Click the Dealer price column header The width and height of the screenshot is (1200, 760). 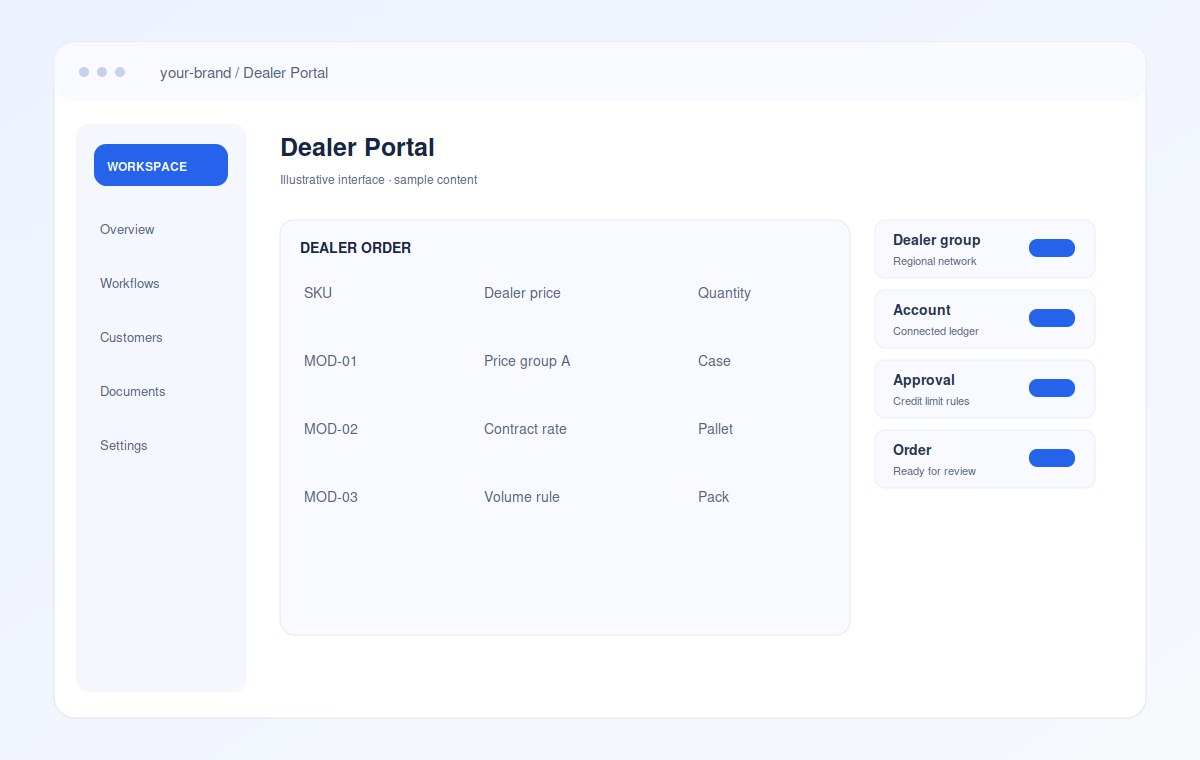coord(522,293)
